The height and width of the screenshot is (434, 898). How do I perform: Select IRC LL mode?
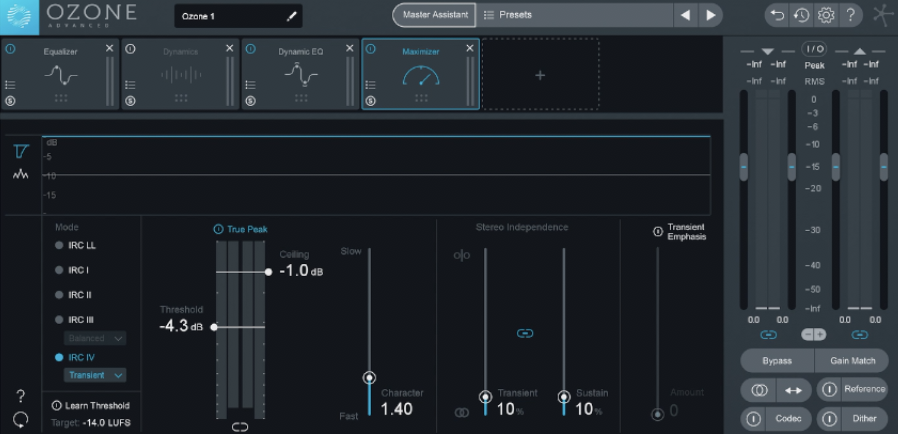(x=76, y=246)
